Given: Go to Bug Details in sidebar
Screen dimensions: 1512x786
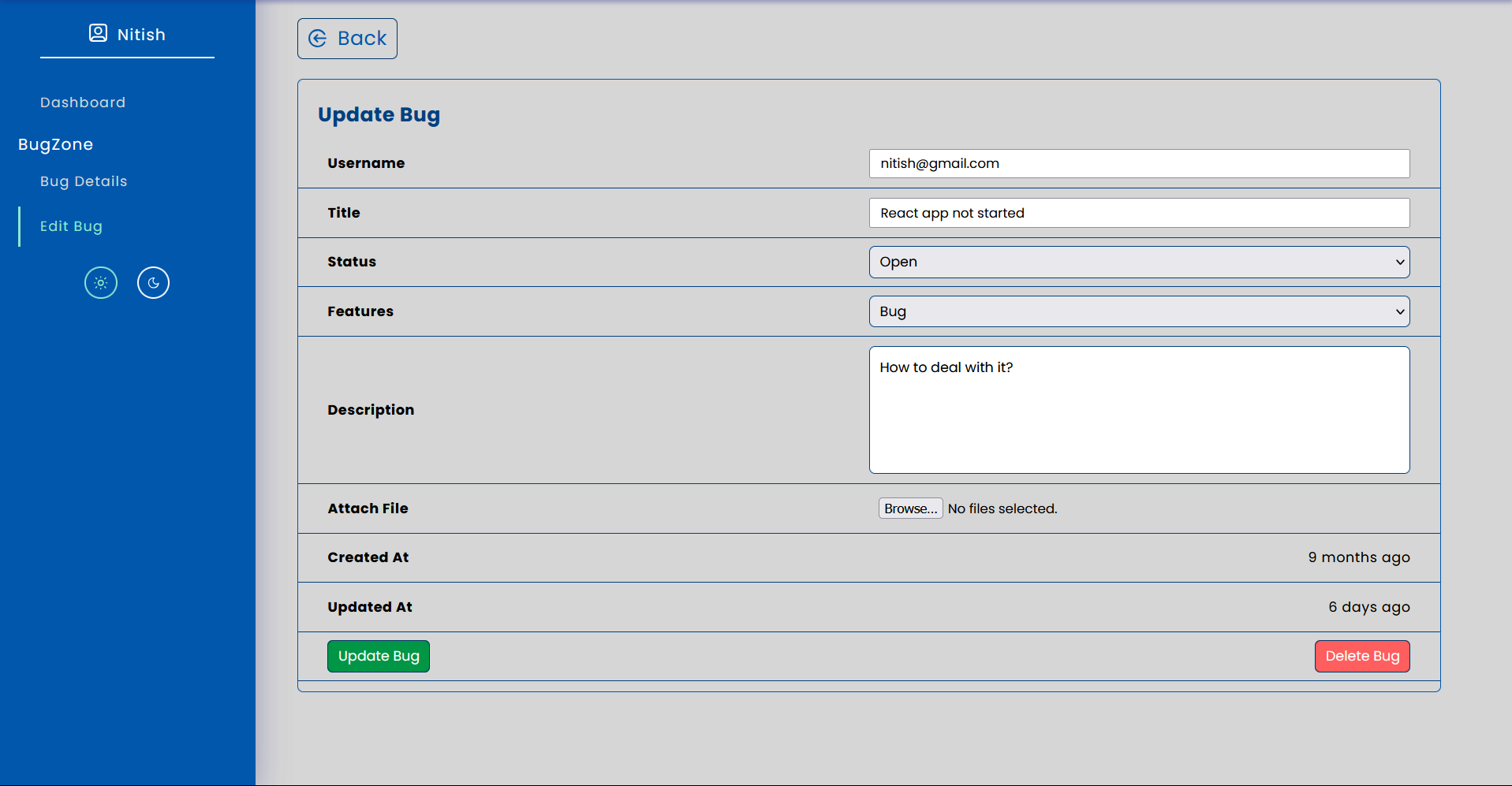Looking at the screenshot, I should coord(84,181).
